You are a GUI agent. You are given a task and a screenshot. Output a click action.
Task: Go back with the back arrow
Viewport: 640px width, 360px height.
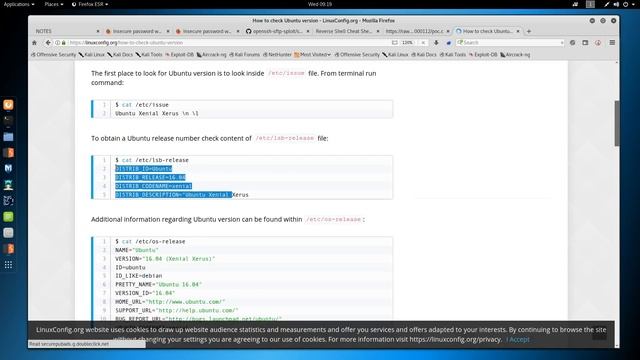[x=48, y=42]
